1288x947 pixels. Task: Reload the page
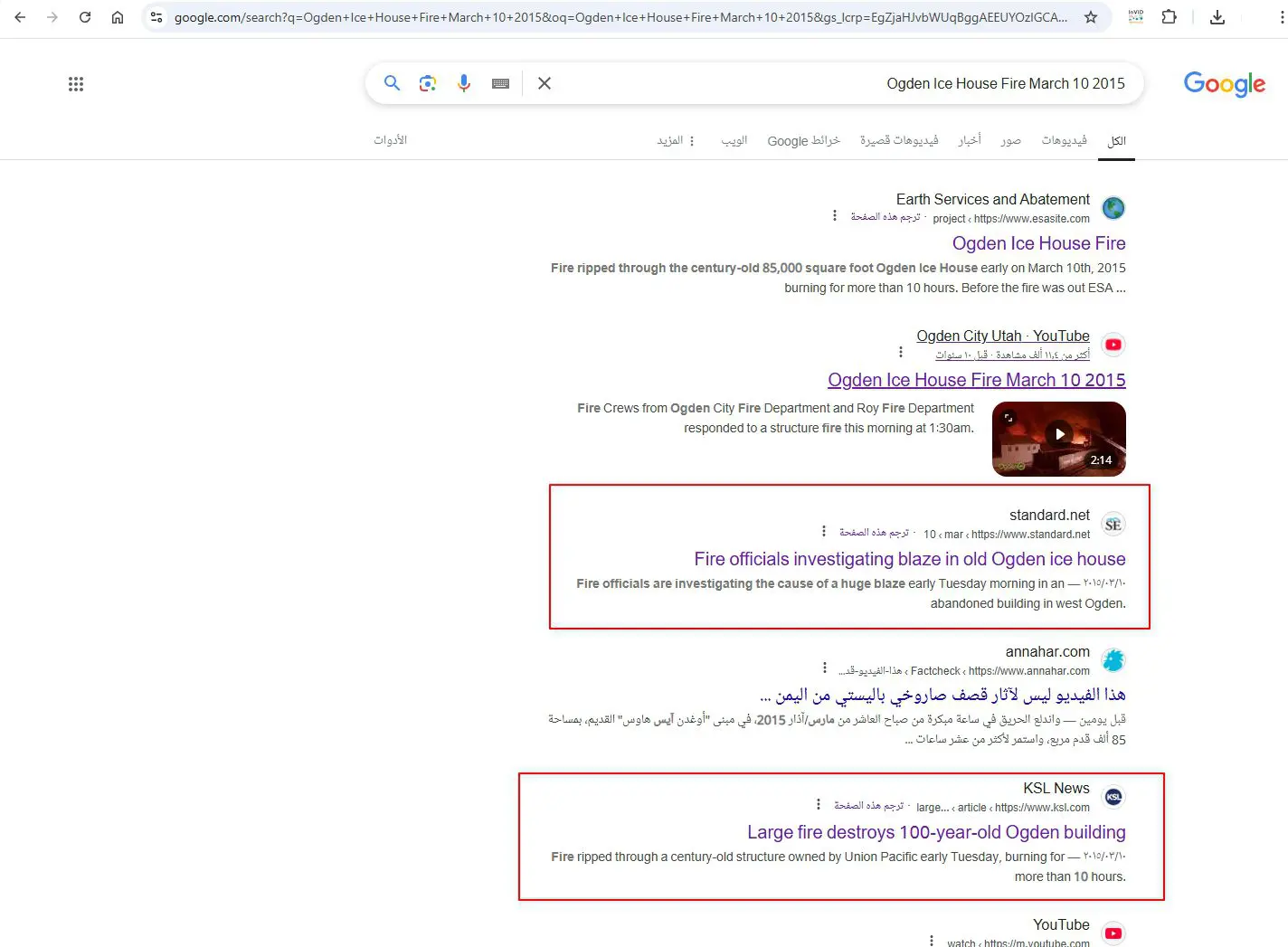click(85, 17)
